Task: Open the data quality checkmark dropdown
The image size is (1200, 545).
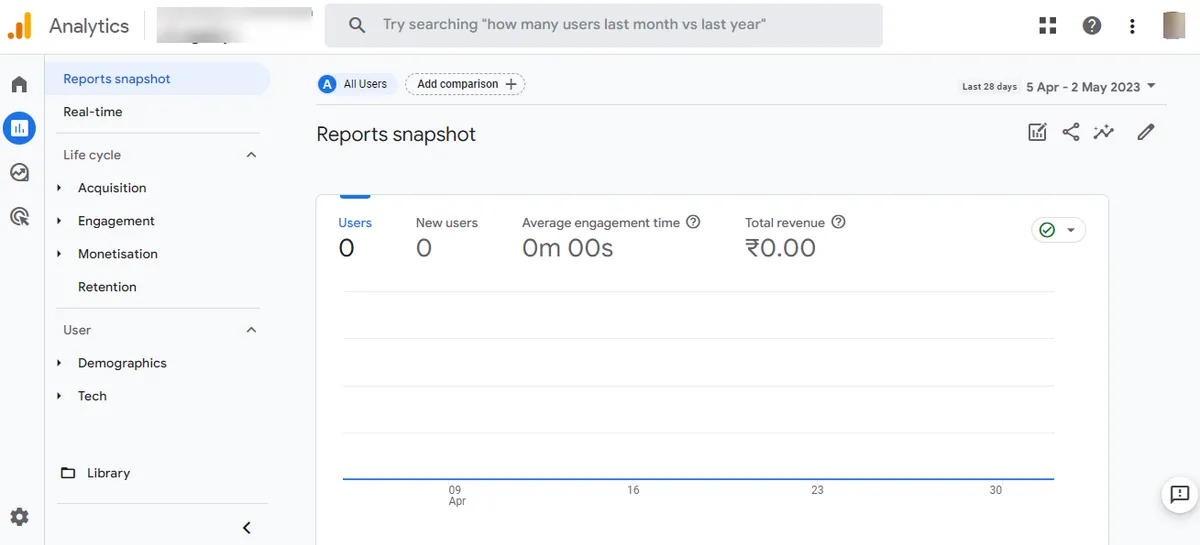Action: [x=1058, y=230]
